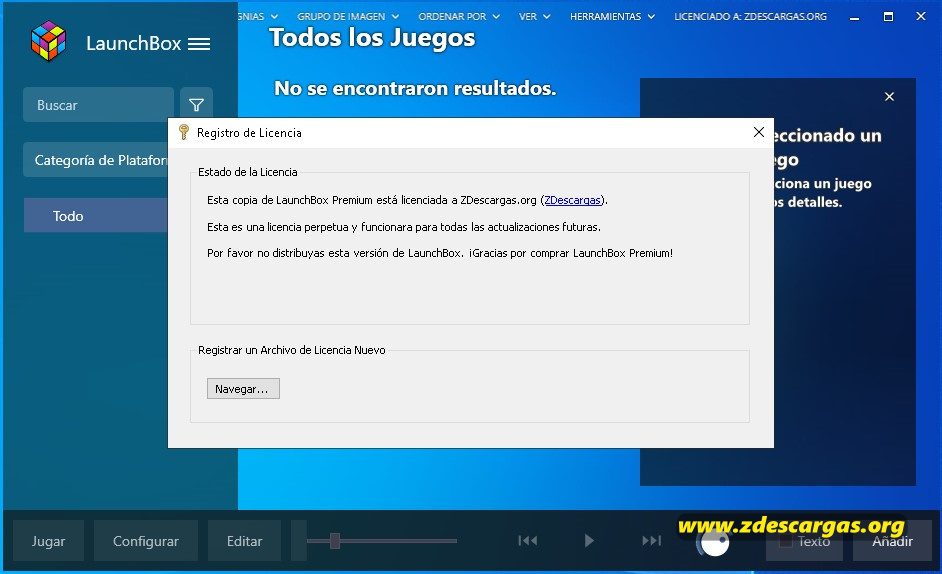The width and height of the screenshot is (942, 574).
Task: Open the hamburger menu next to LaunchBox
Action: point(199,44)
